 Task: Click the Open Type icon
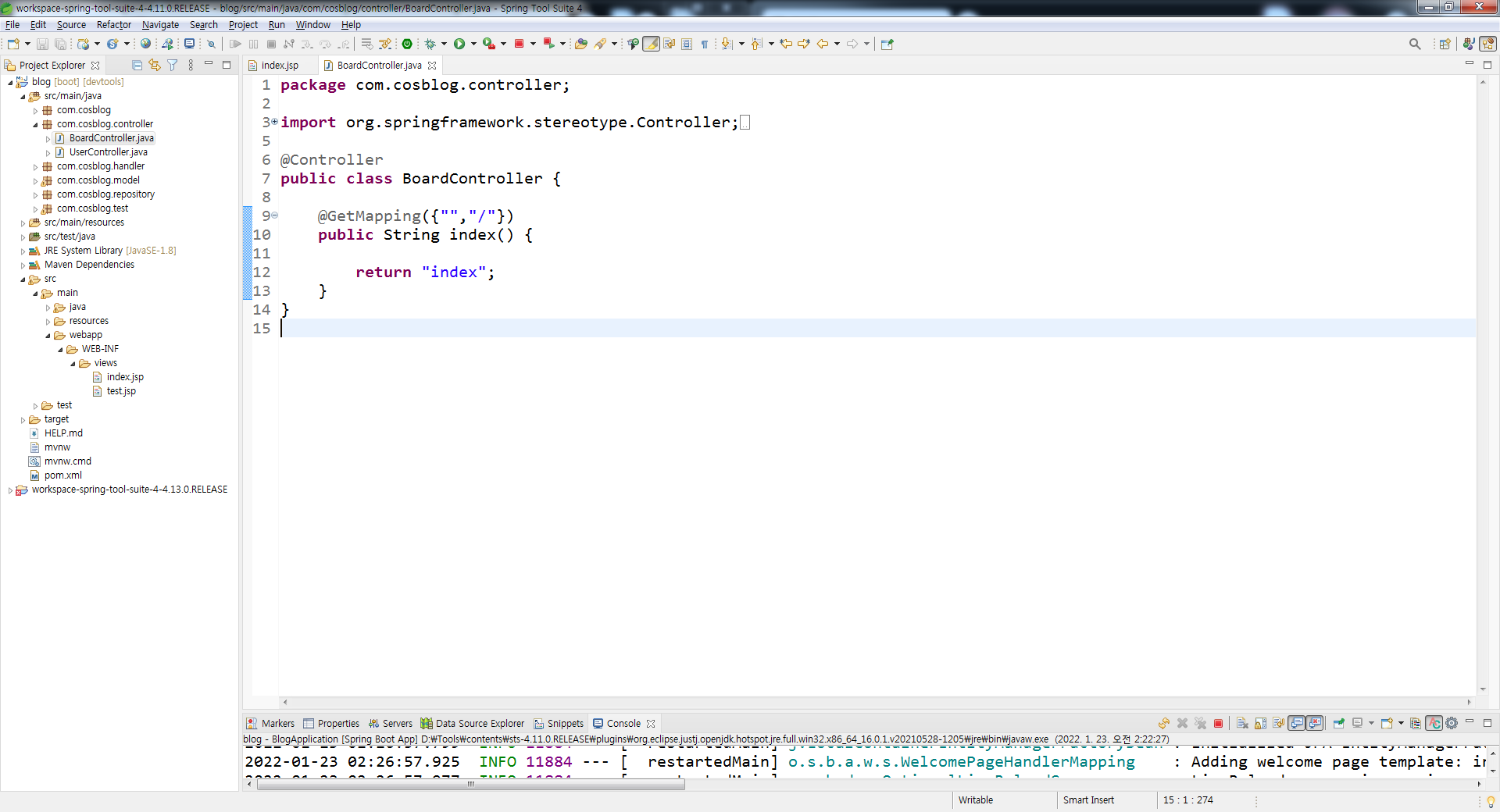point(580,44)
